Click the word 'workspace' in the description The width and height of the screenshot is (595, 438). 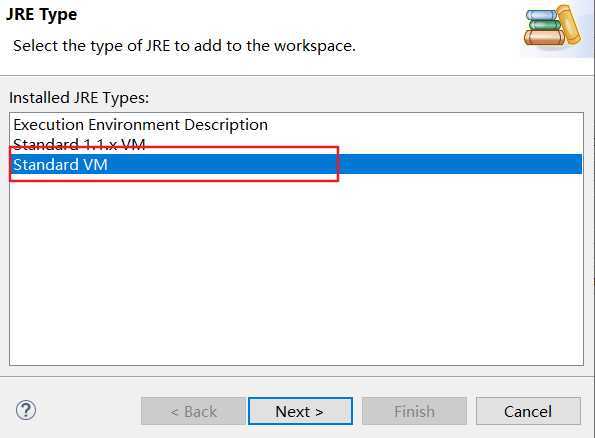pyautogui.click(x=313, y=46)
